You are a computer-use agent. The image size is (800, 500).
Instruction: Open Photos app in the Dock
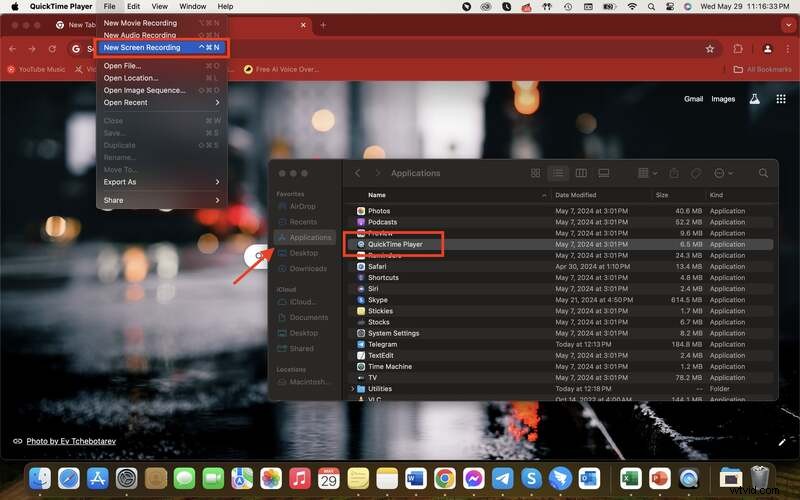click(x=271, y=479)
